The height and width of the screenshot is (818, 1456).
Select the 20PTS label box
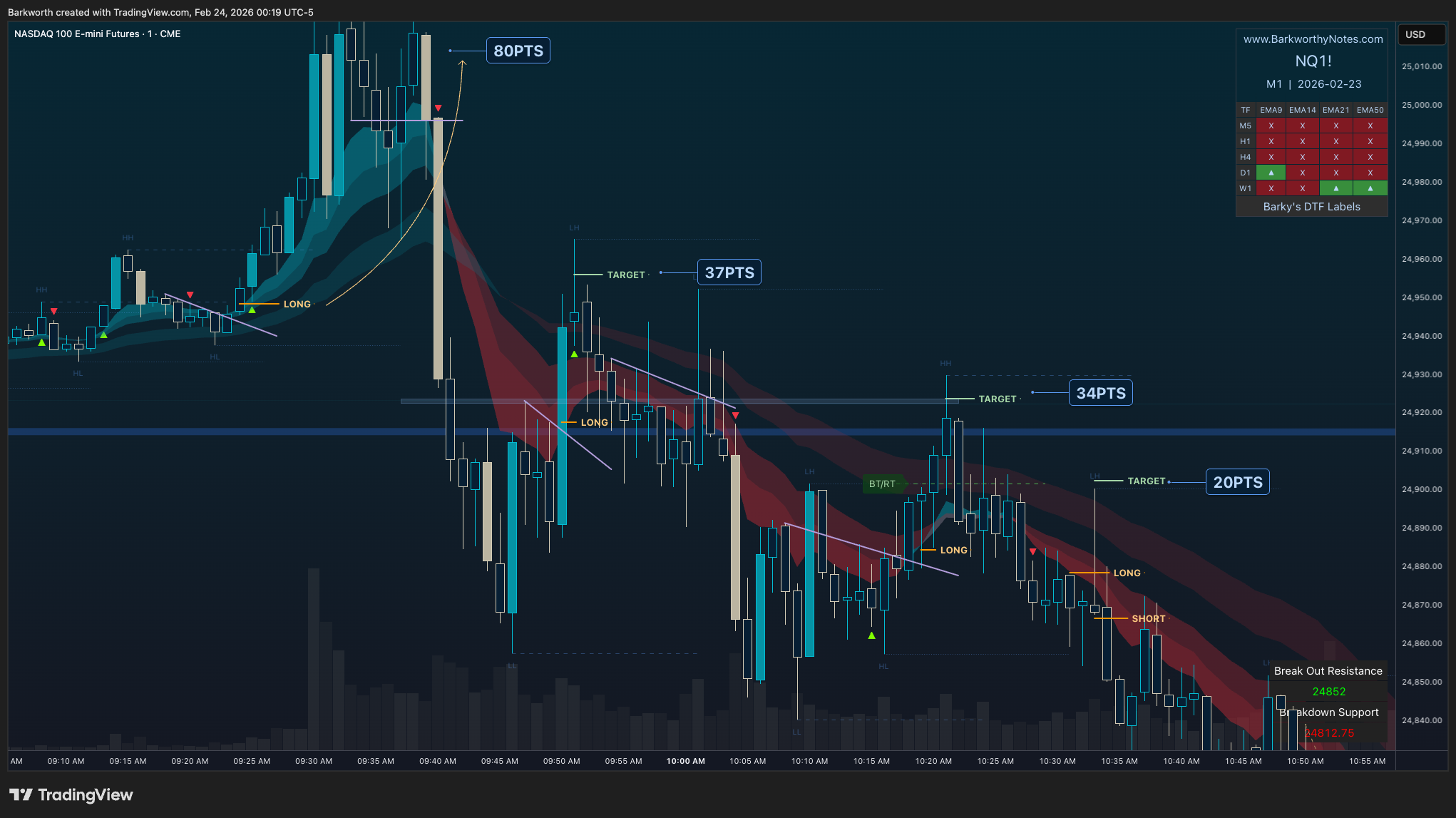1237,482
